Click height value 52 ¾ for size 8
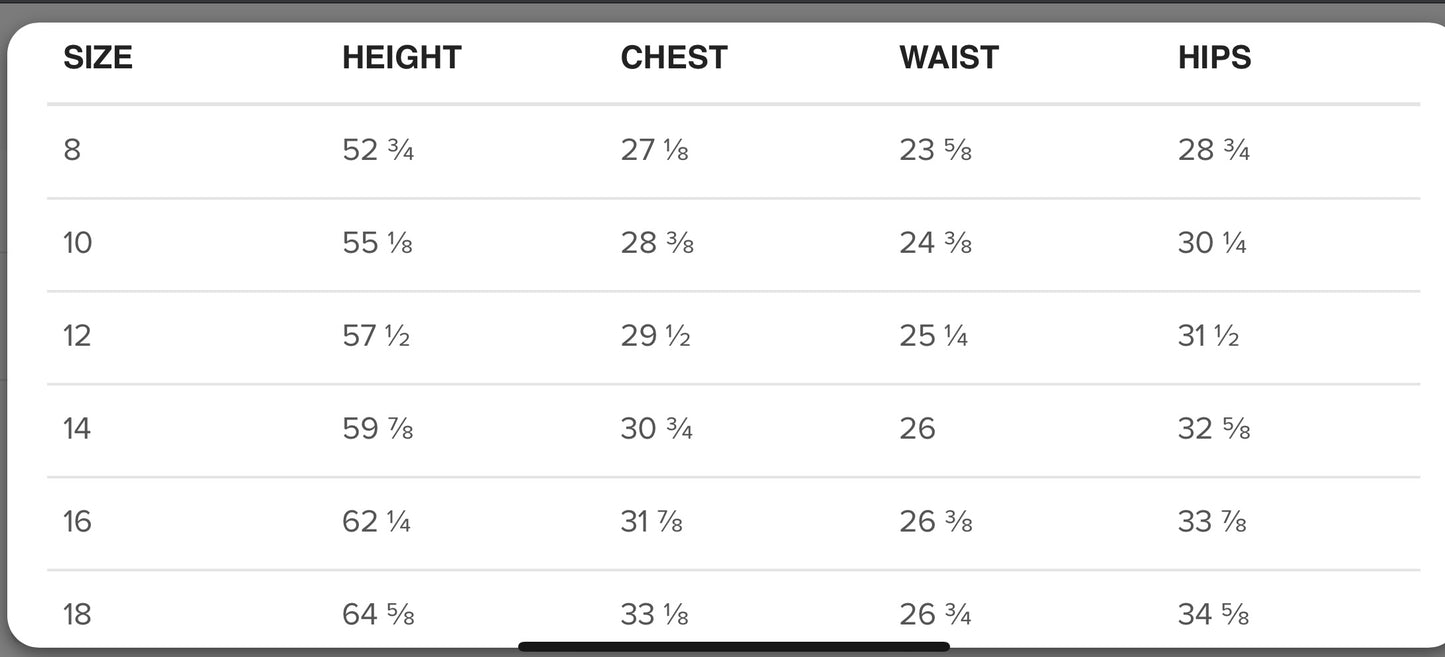Viewport: 1445px width, 657px height. point(377,150)
